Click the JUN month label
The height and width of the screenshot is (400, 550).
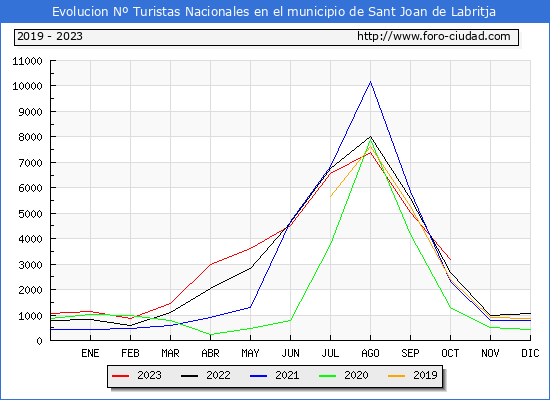(x=290, y=353)
